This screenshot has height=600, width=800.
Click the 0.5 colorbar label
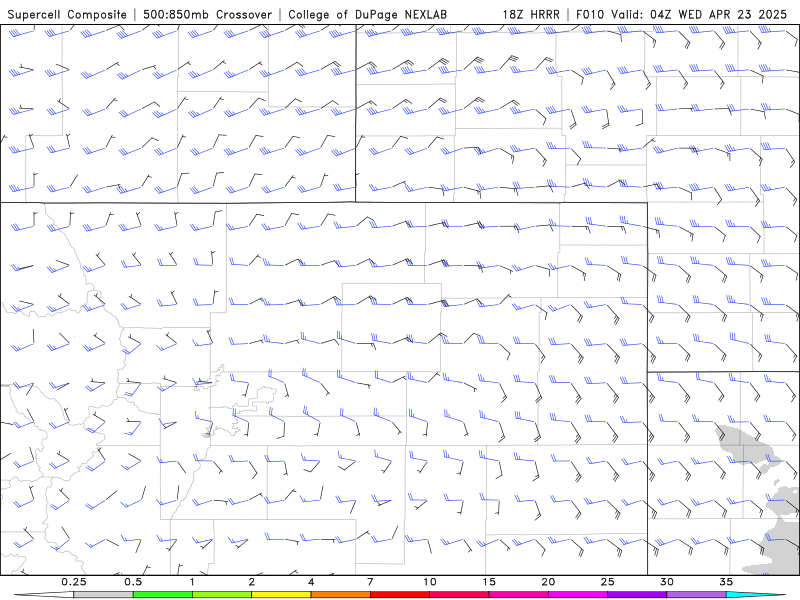133,582
